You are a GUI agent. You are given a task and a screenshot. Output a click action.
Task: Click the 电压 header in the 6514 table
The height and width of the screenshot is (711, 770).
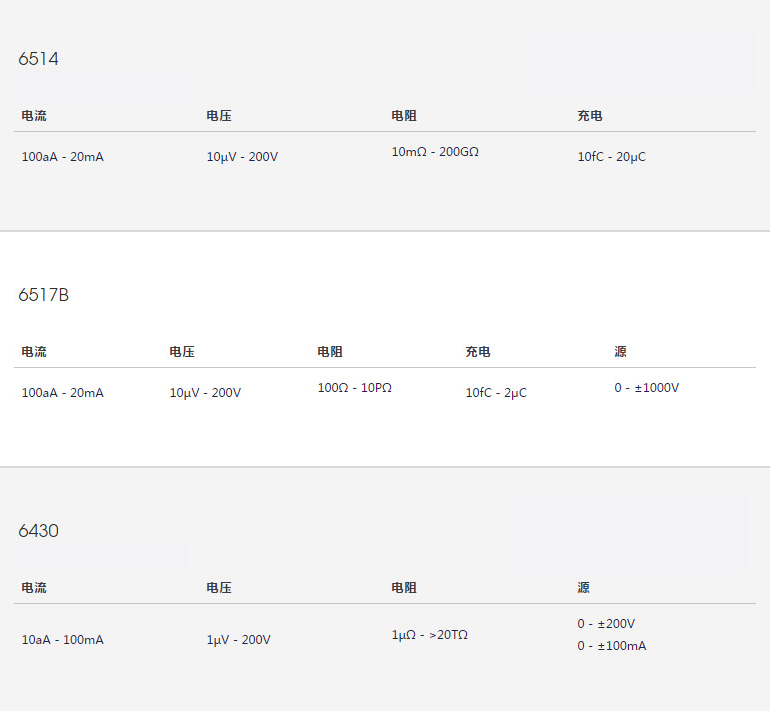(x=219, y=116)
